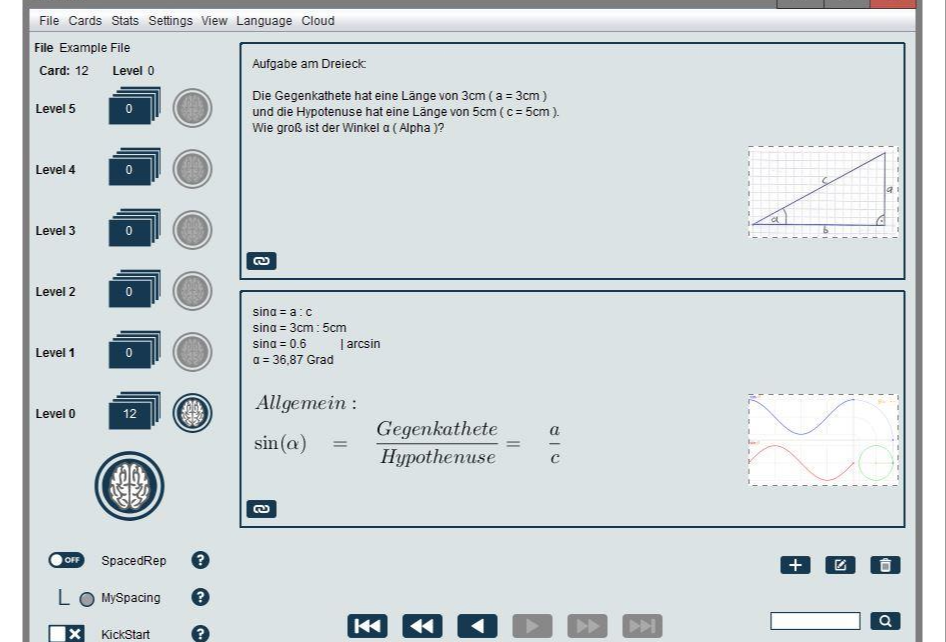Open the edit card icon
The height and width of the screenshot is (642, 946).
pos(840,564)
